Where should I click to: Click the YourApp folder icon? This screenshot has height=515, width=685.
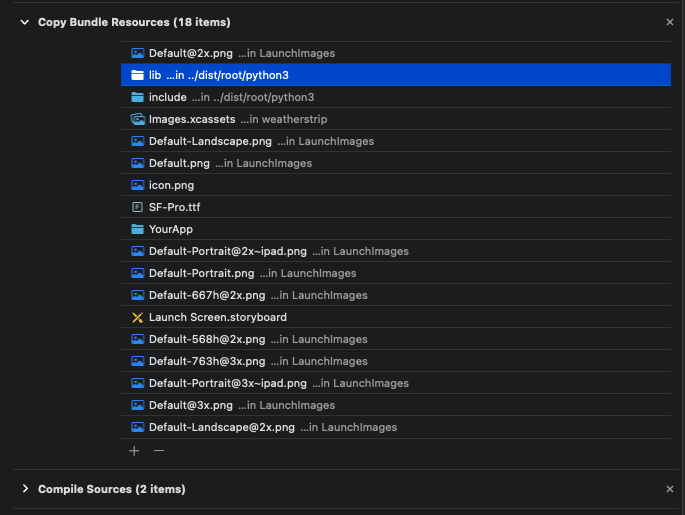(137, 229)
